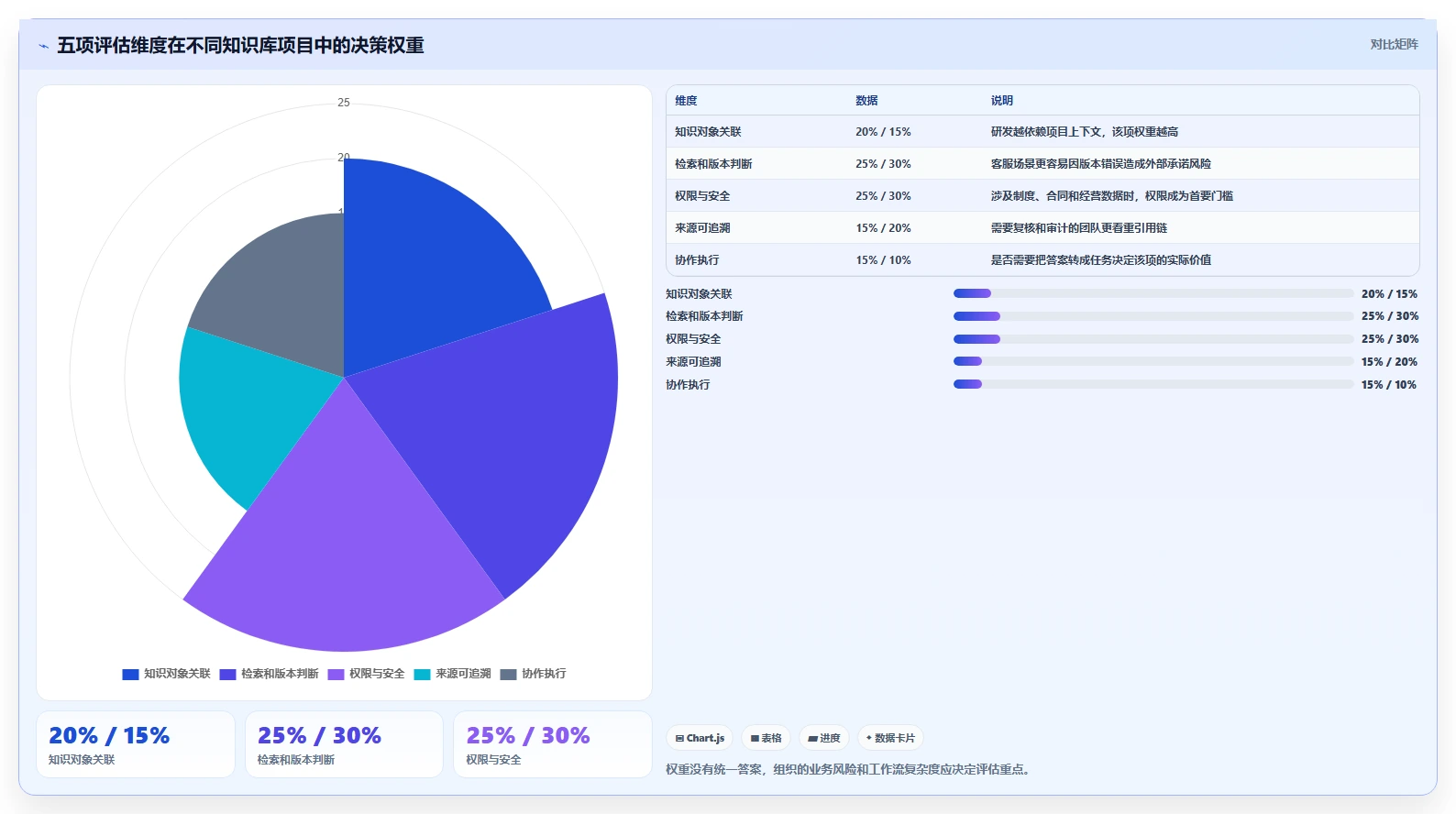
Task: Click the 说明 column header
Action: point(1001,101)
